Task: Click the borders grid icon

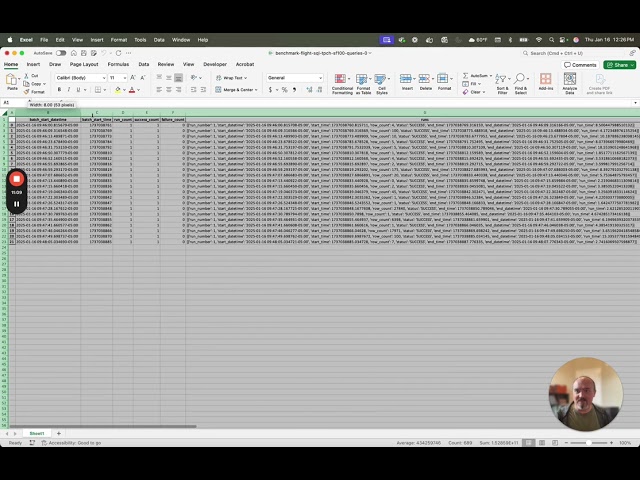Action: click(x=98, y=89)
